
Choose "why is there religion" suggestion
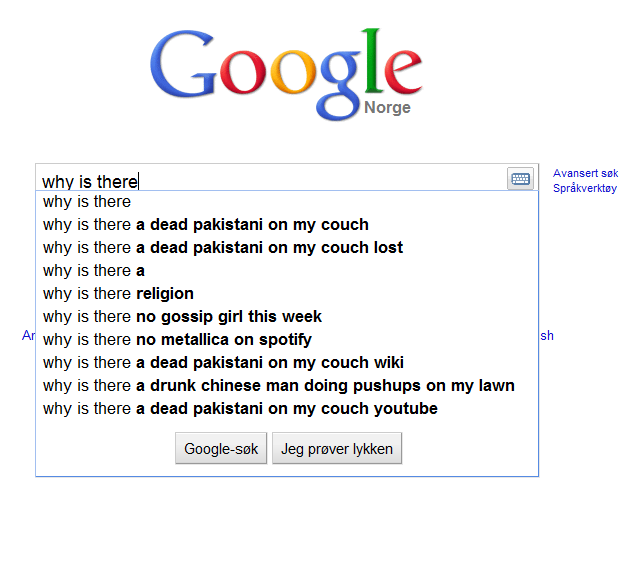coord(287,294)
